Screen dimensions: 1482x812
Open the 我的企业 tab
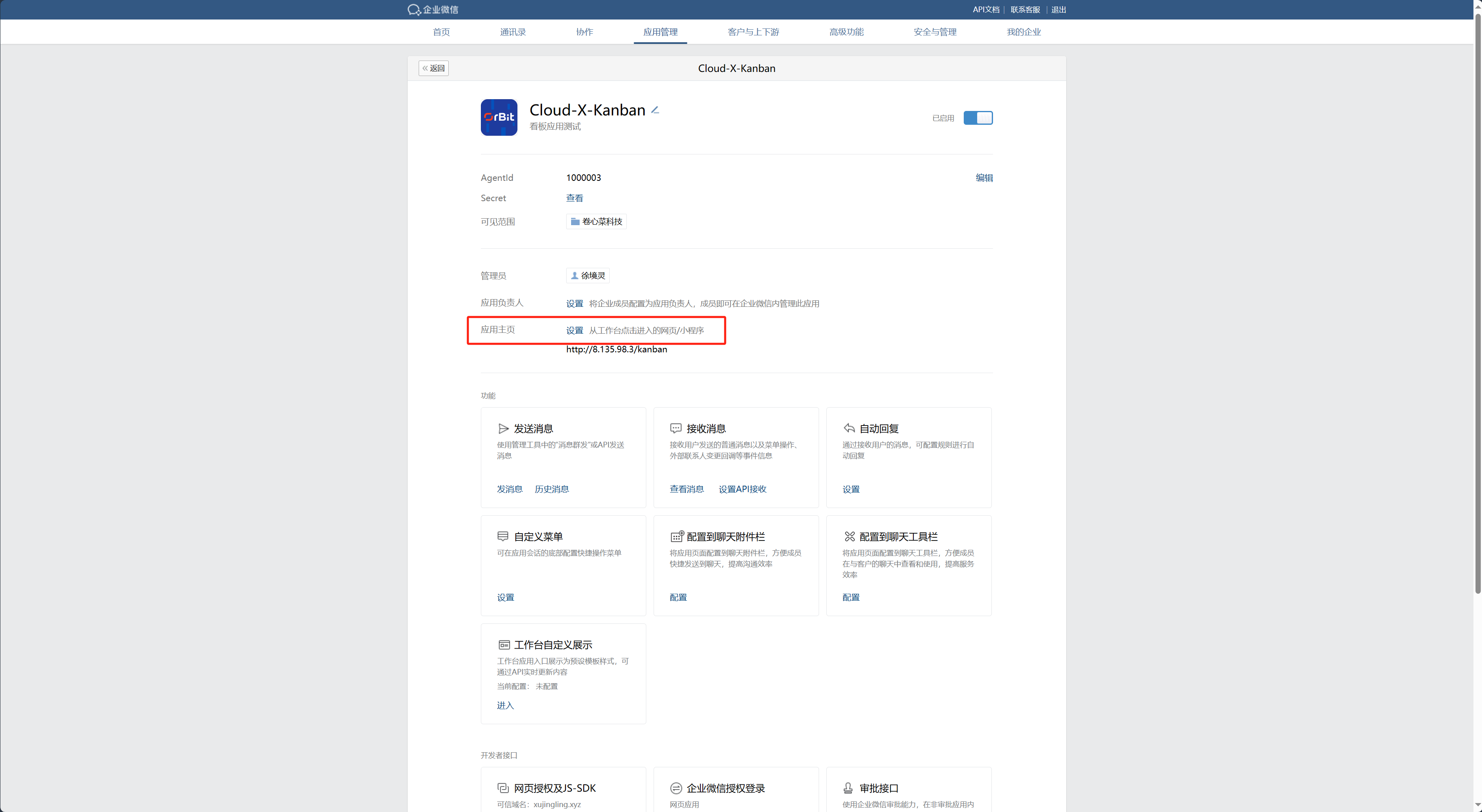tap(1023, 32)
